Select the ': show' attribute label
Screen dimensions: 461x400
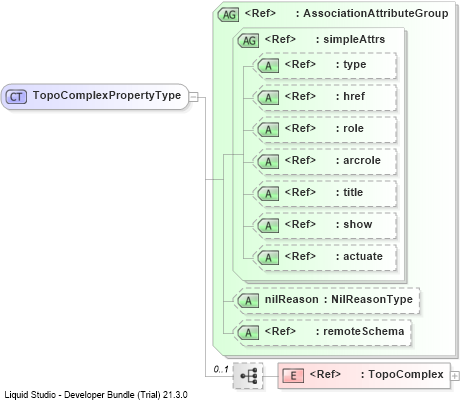(x=354, y=224)
